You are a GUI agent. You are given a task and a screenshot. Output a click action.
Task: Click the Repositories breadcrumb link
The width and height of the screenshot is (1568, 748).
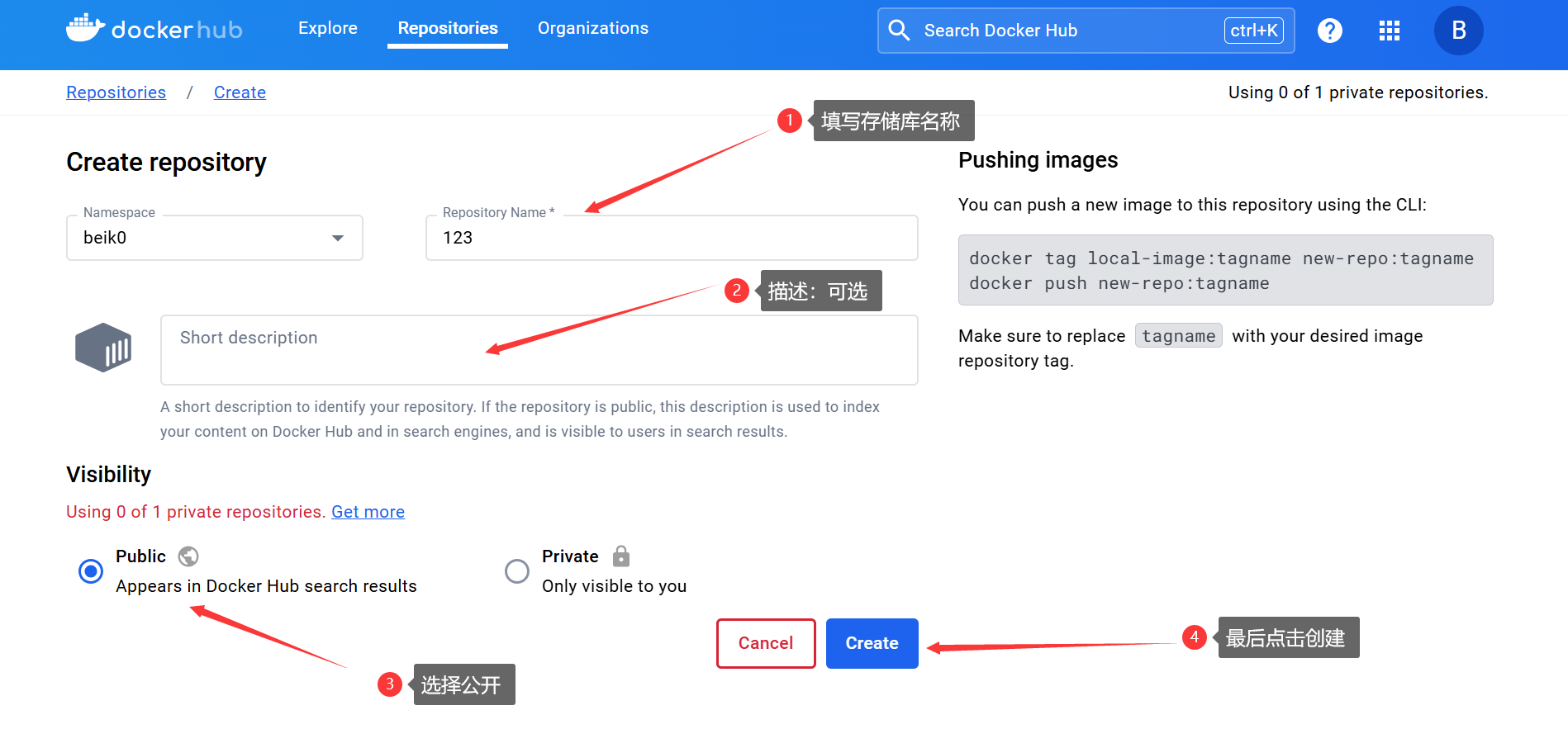tap(116, 92)
